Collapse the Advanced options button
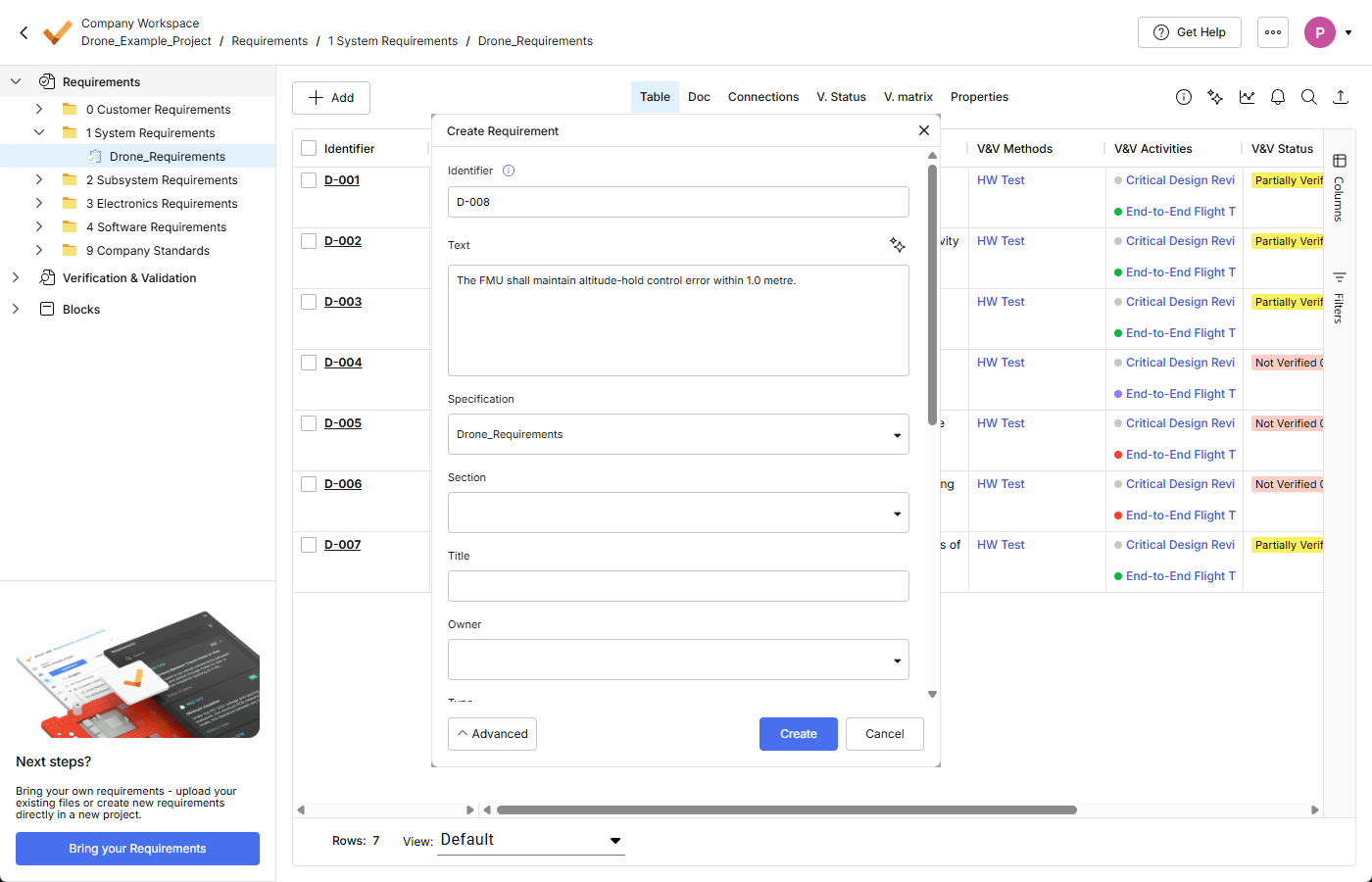Viewport: 1372px width, 882px height. coord(492,734)
